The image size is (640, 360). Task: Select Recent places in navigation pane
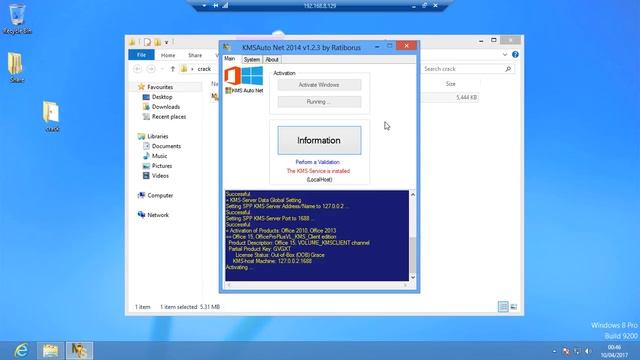tap(169, 117)
